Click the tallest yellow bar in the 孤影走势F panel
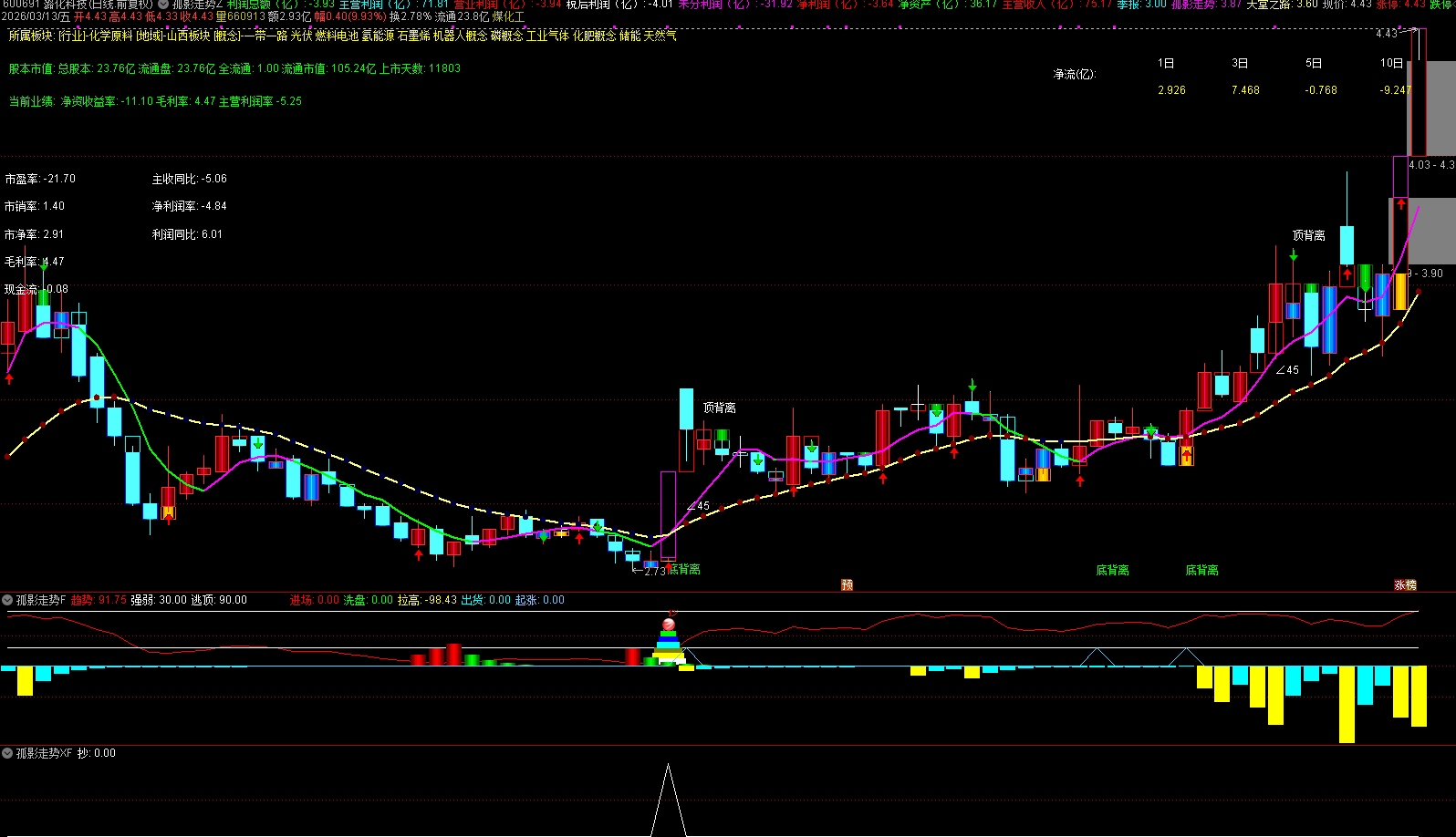The height and width of the screenshot is (837, 1456). 1347,704
